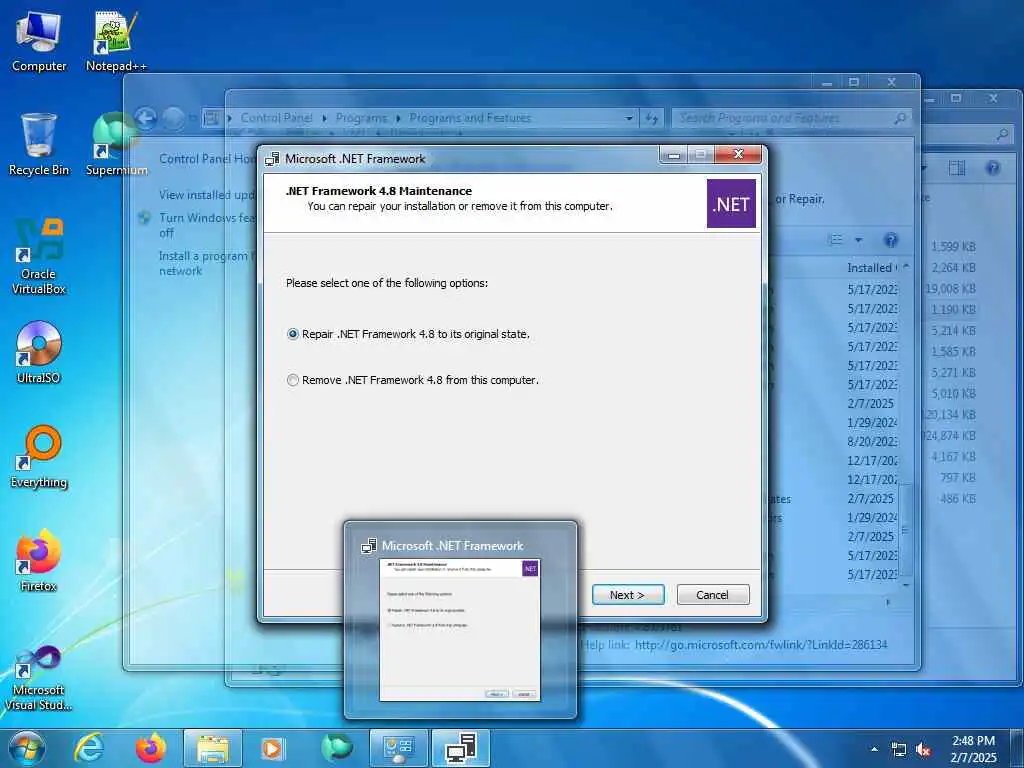Open the Computer desktop icon
This screenshot has height=768, width=1024.
[39, 42]
